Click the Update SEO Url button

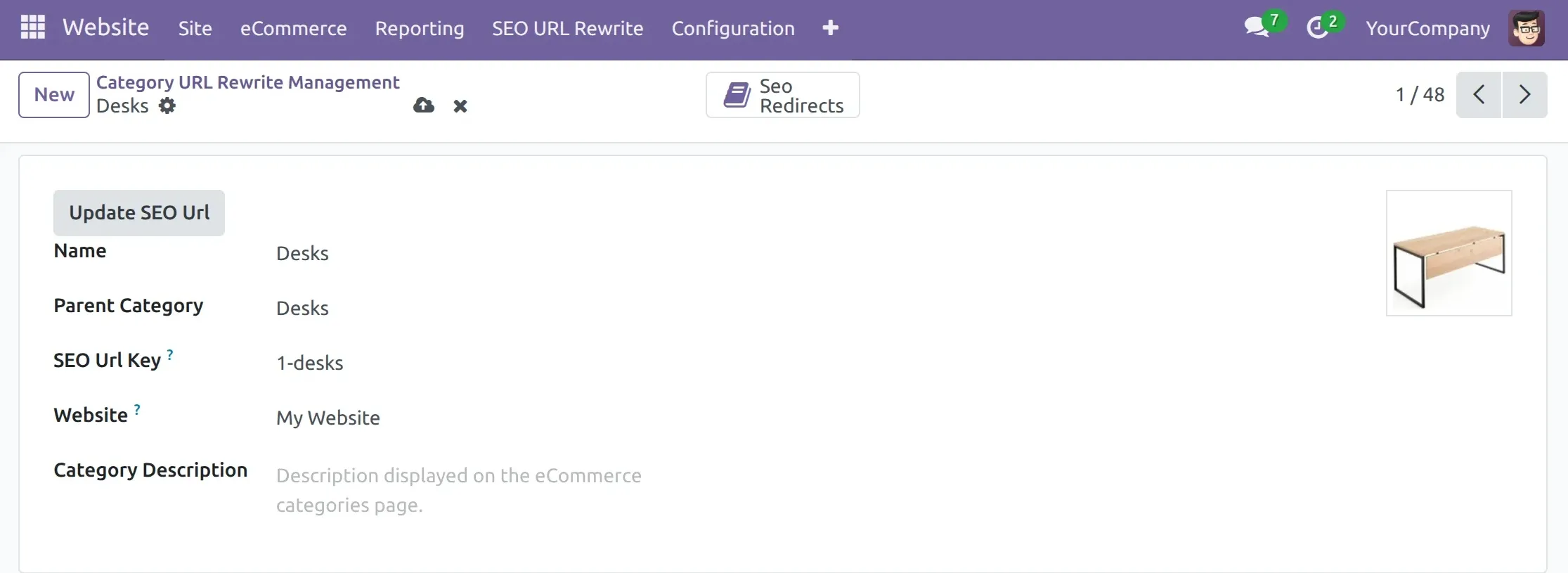(x=139, y=212)
